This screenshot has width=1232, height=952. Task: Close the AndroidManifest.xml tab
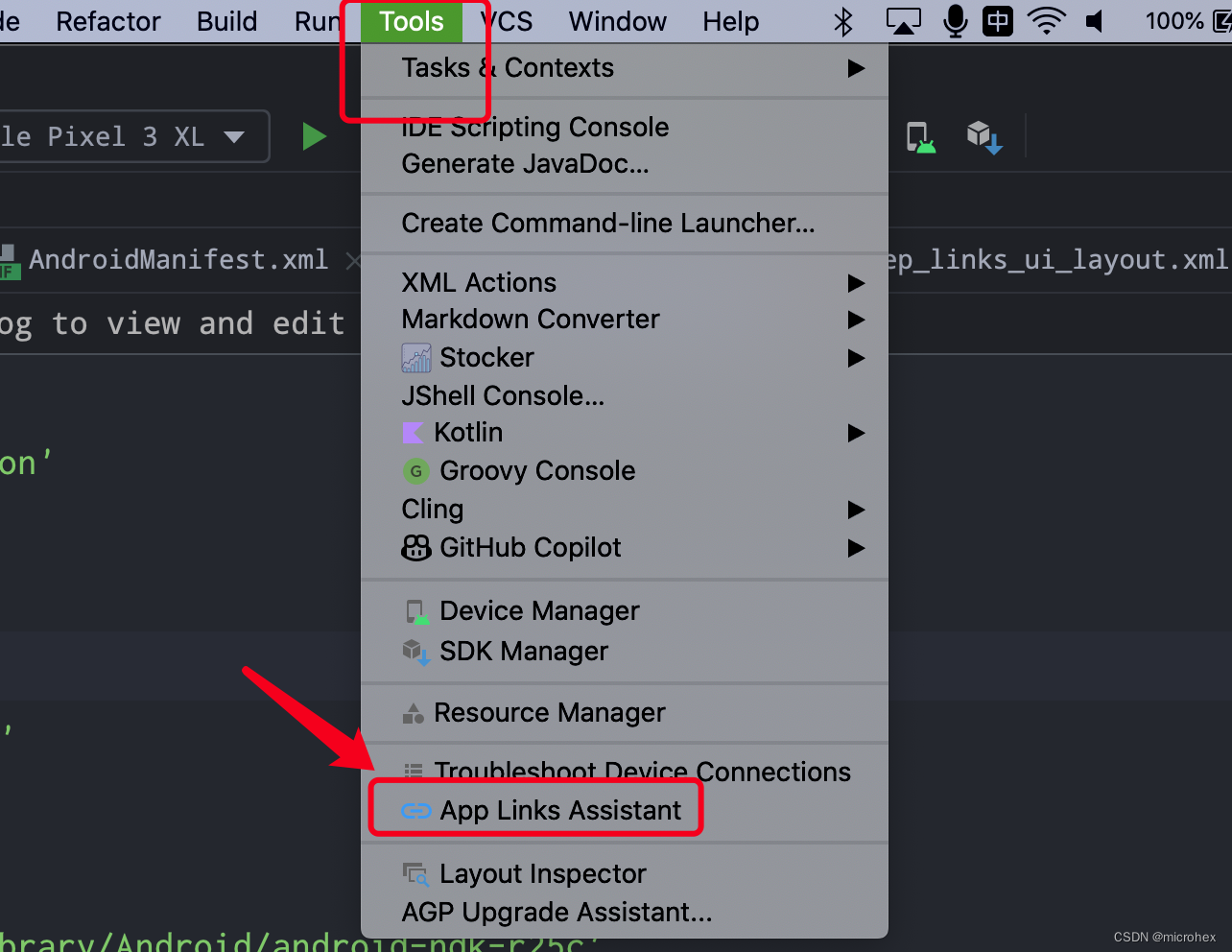354,261
